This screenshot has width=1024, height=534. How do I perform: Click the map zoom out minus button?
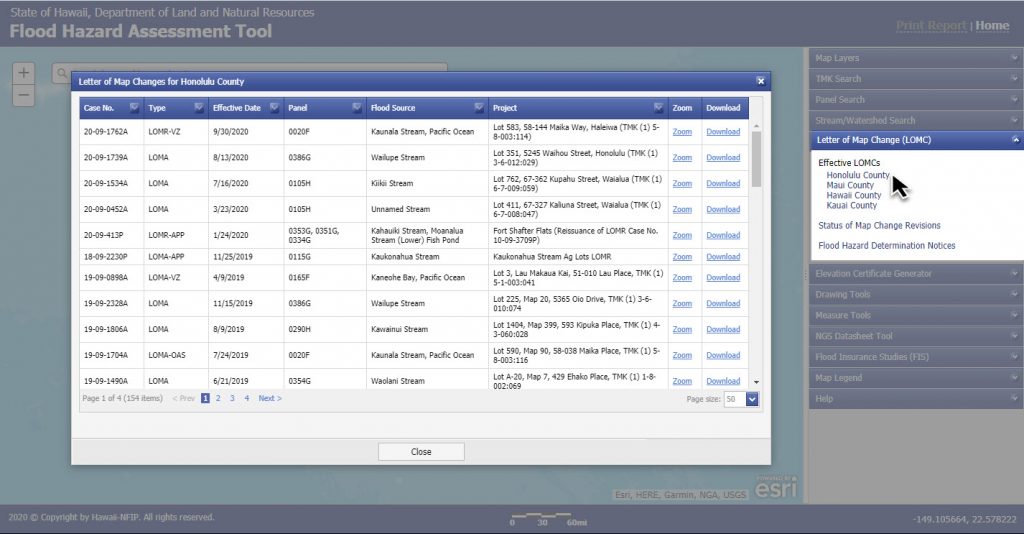pyautogui.click(x=25, y=96)
